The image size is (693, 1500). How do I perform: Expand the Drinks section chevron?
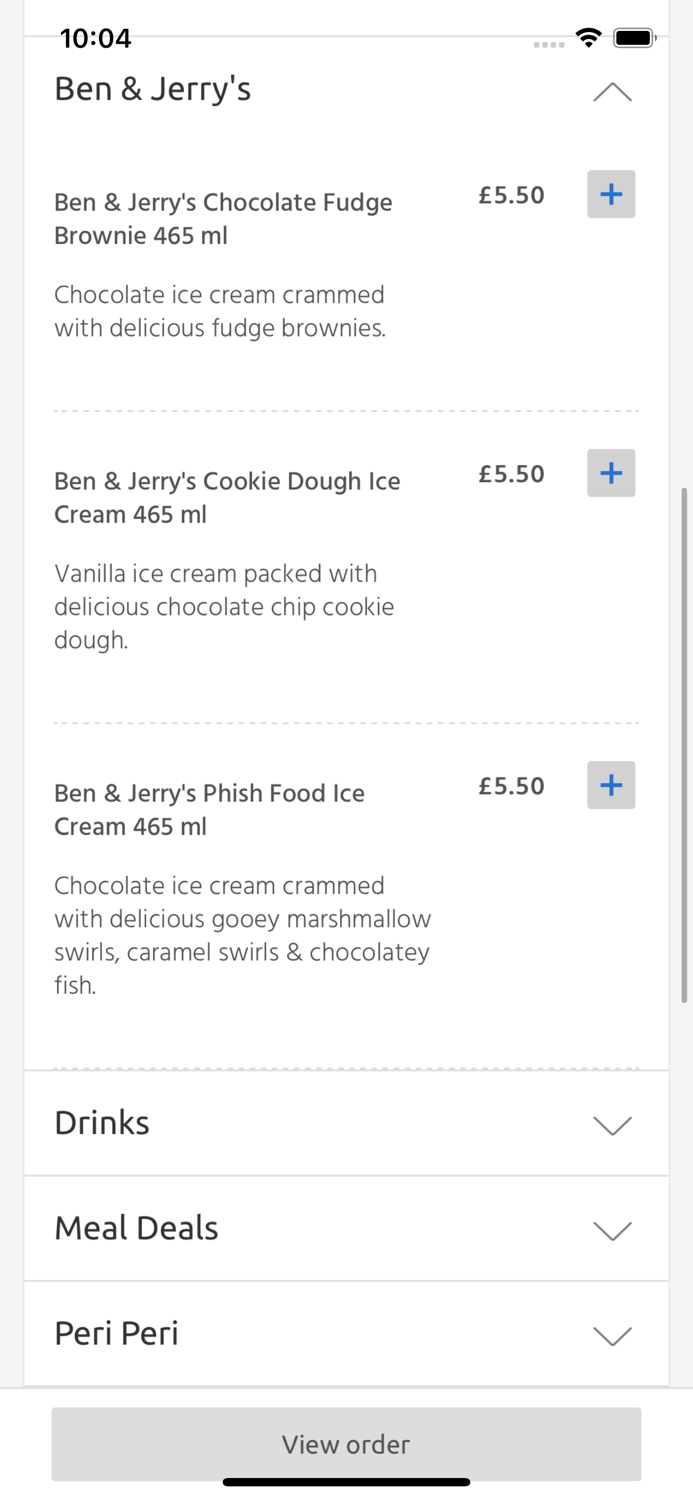click(612, 1125)
